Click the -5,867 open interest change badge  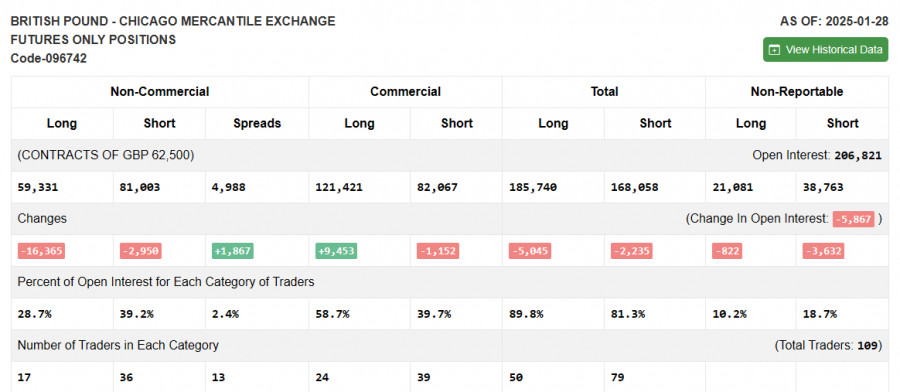coord(854,219)
